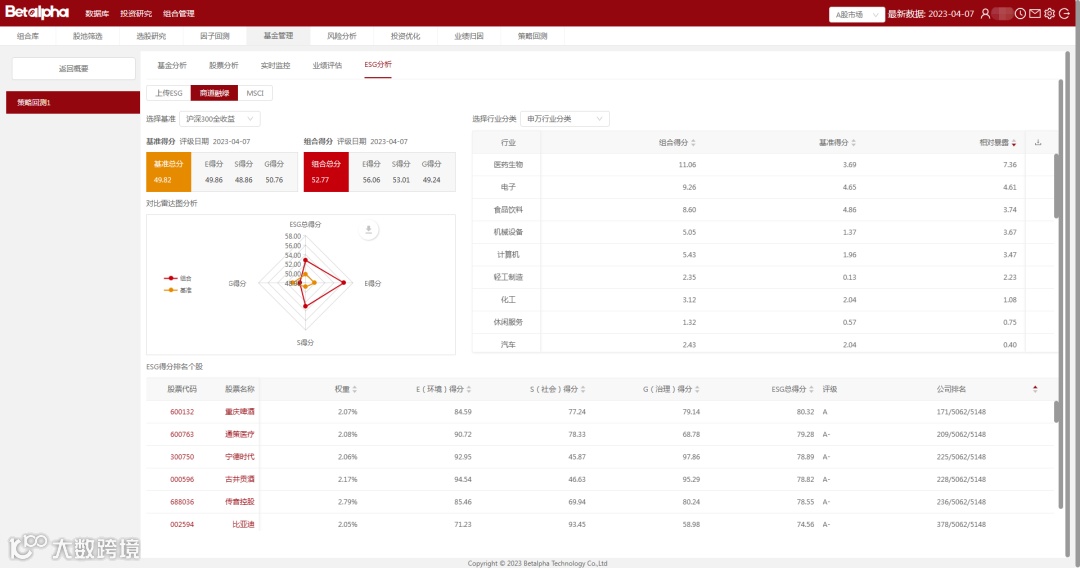Open the 投资研究 top menu
Viewport: 1080px width, 568px height.
[x=136, y=14]
